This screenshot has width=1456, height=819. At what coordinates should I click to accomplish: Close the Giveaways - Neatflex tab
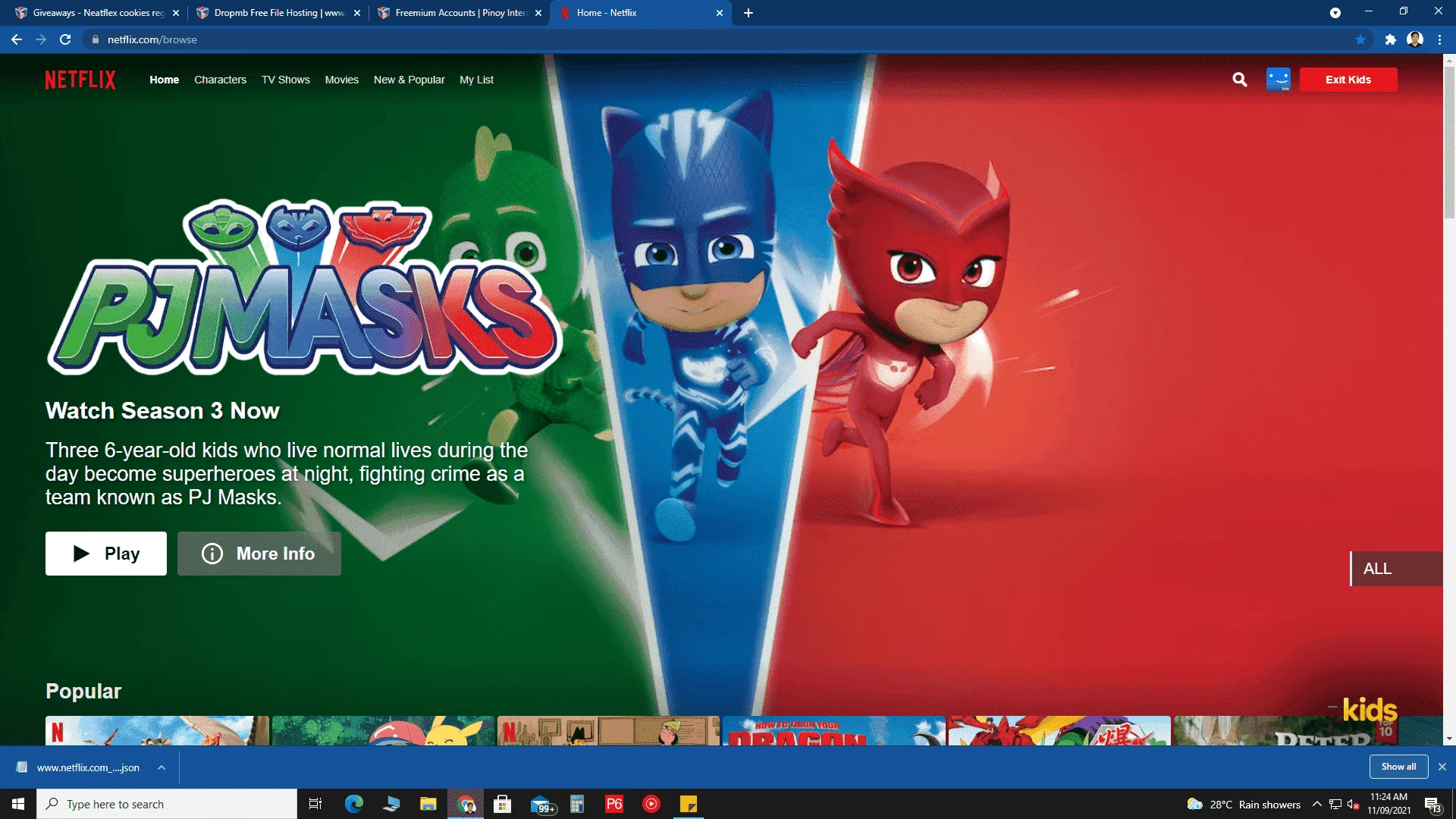(176, 13)
